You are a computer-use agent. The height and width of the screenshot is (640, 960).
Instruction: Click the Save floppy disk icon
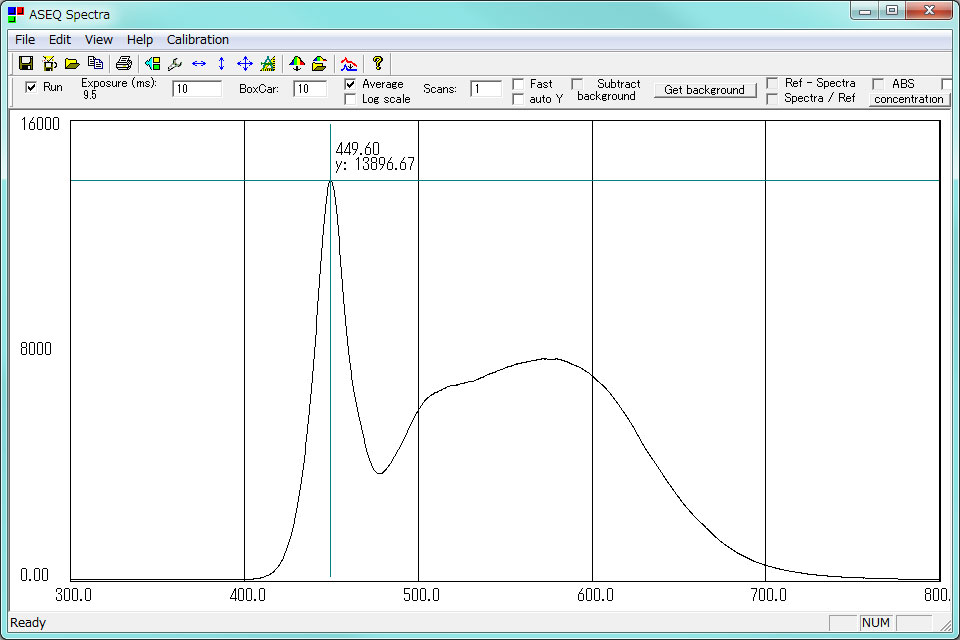click(x=26, y=63)
